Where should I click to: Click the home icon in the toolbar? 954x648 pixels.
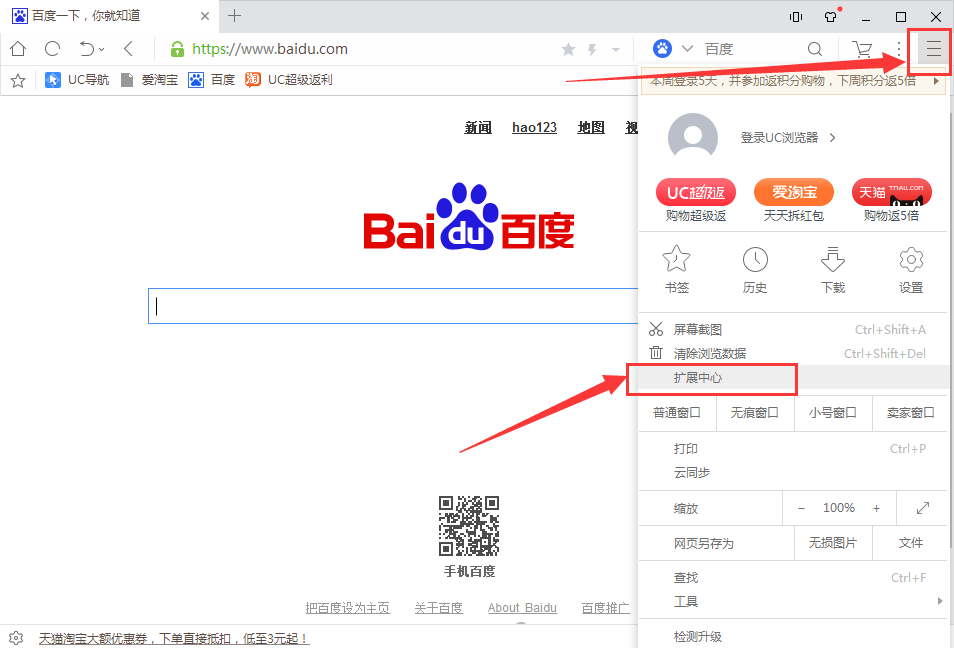(17, 48)
